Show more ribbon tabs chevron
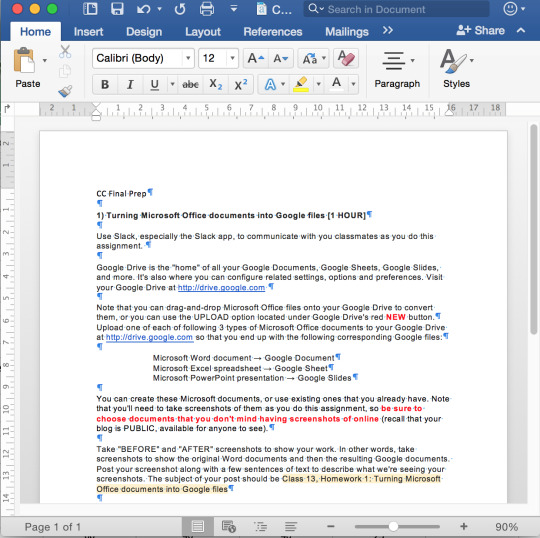The width and height of the screenshot is (540, 538). pos(388,31)
